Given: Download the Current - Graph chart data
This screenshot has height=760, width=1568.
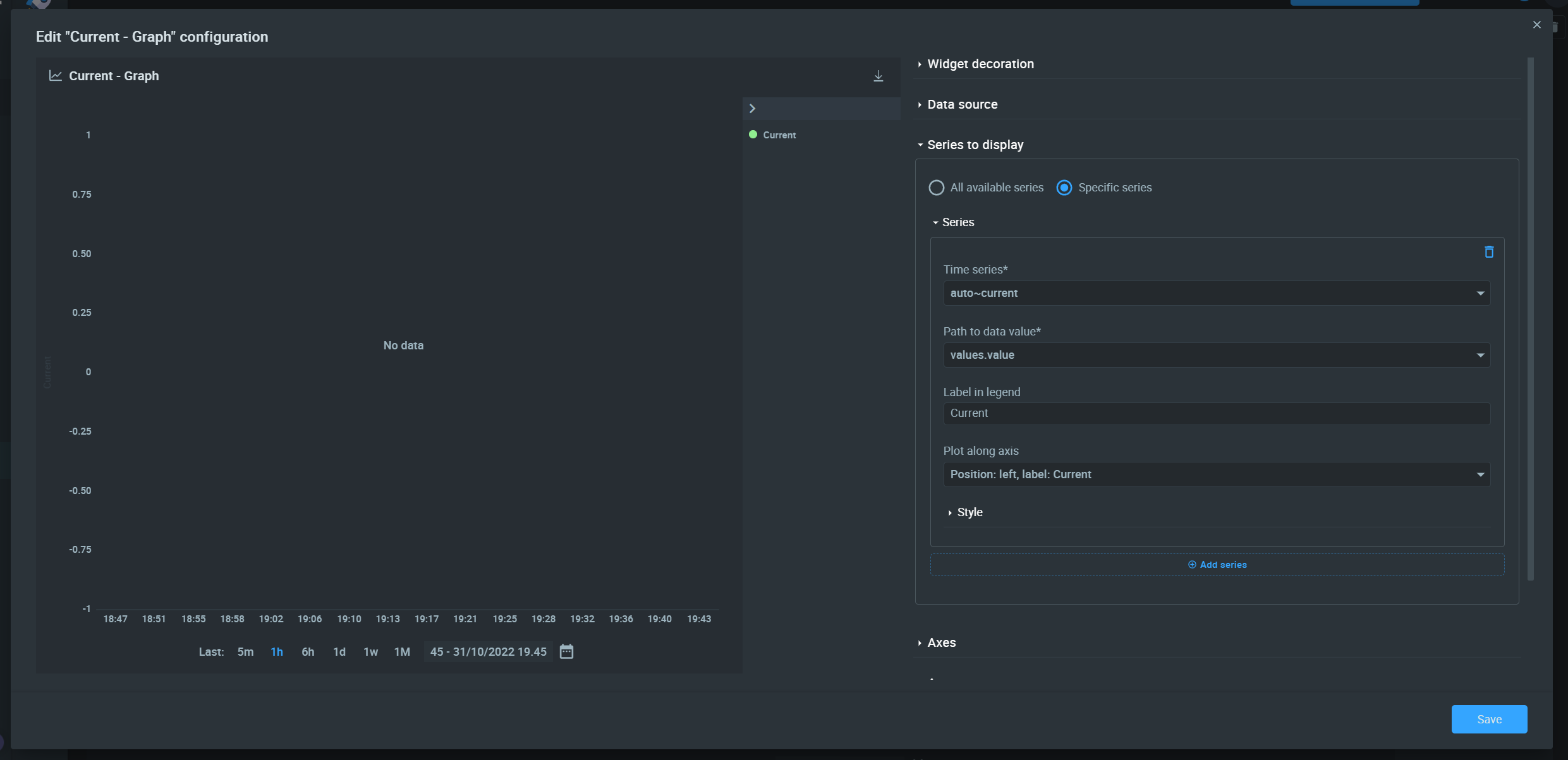Looking at the screenshot, I should point(878,76).
